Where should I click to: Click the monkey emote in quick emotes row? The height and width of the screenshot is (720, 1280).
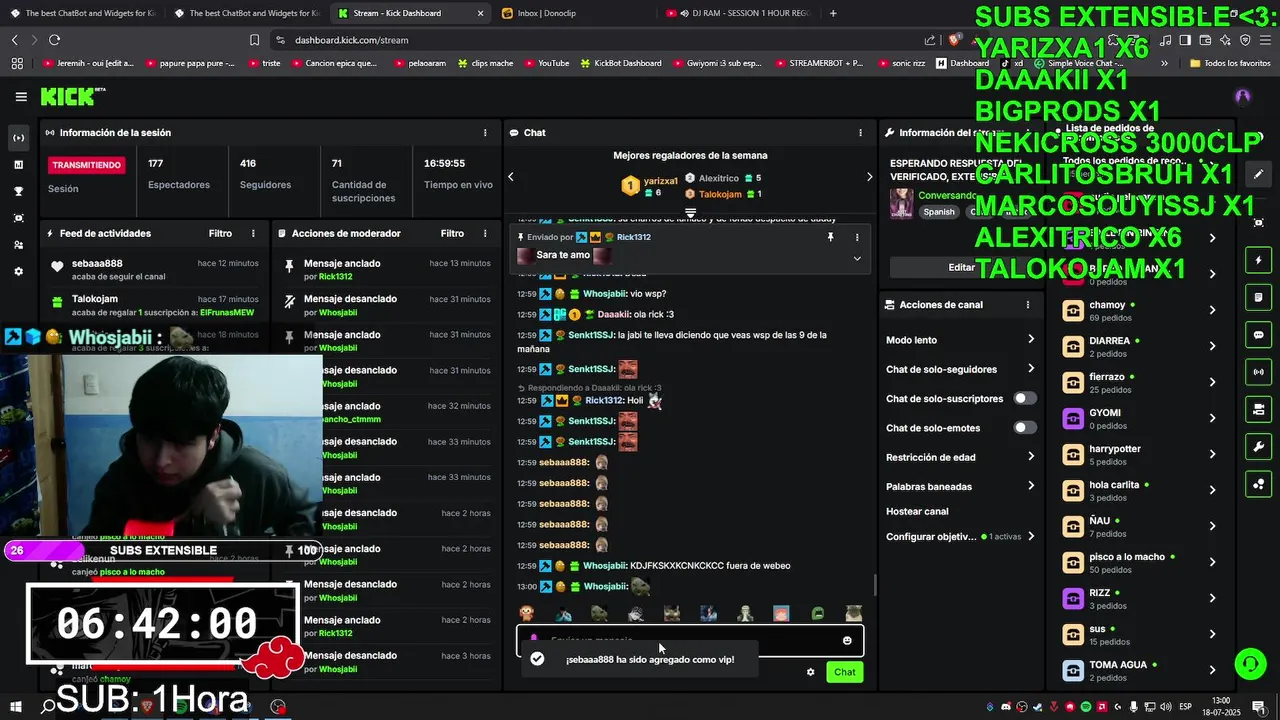526,613
